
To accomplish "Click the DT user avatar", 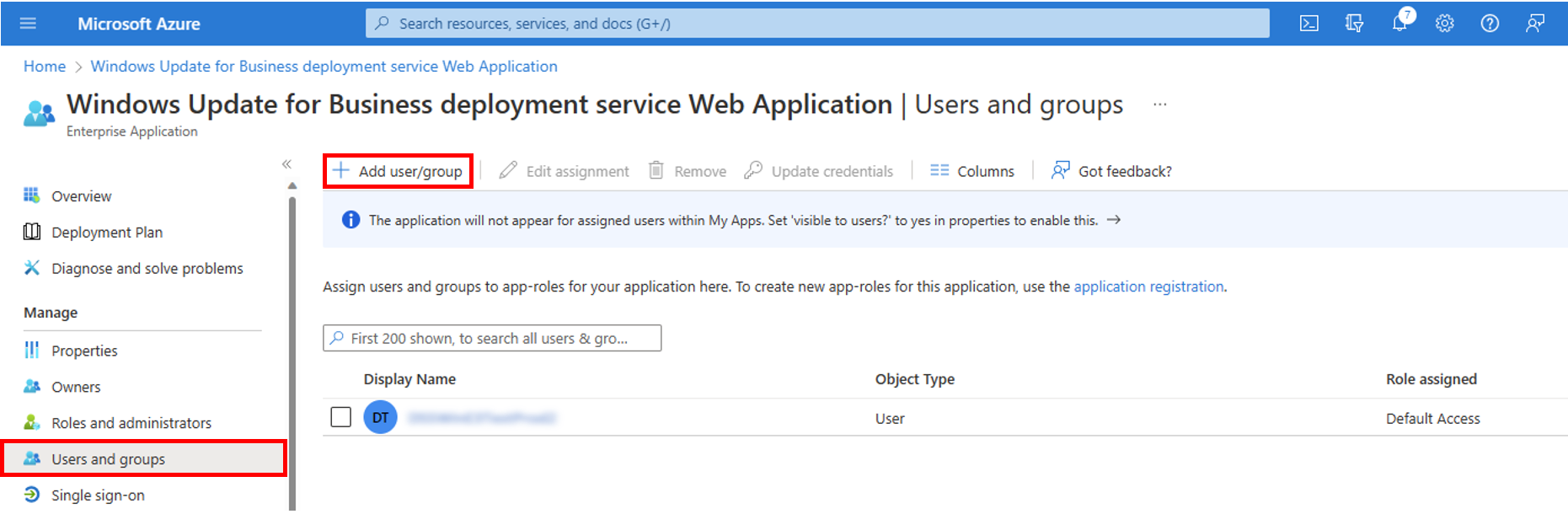I will click(x=380, y=417).
